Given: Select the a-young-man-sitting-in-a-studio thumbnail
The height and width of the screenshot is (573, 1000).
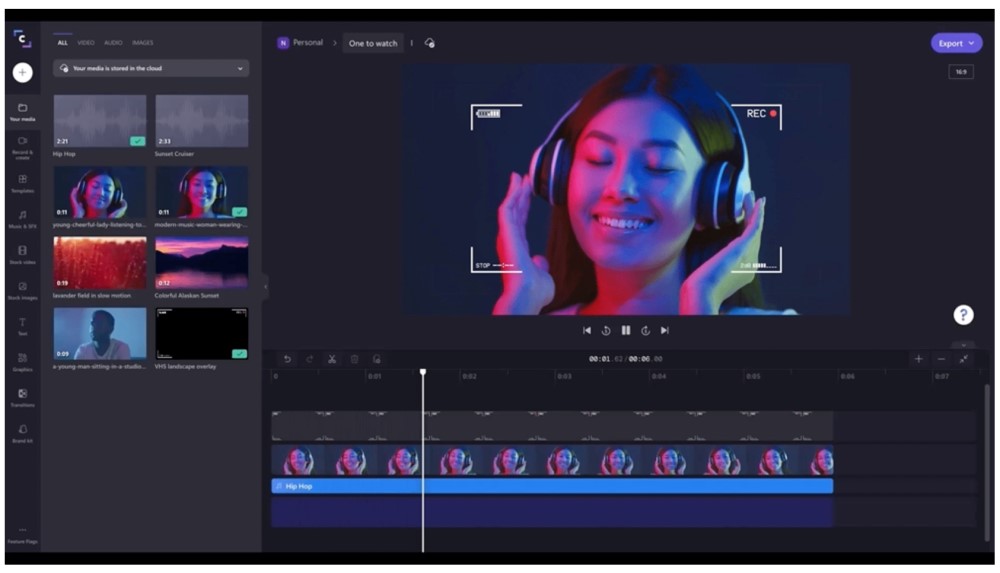Looking at the screenshot, I should 100,334.
